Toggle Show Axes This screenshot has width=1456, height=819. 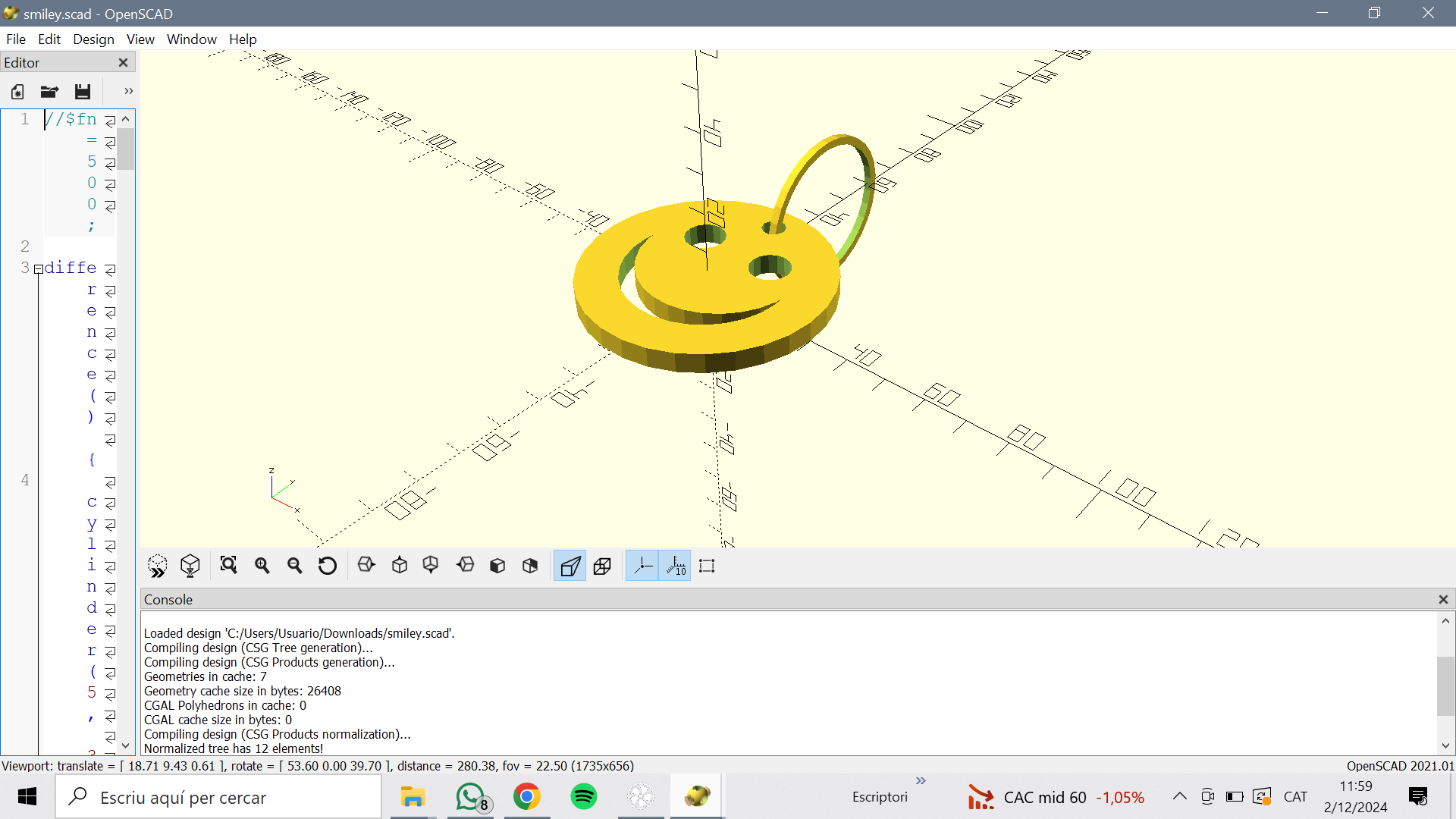click(642, 566)
